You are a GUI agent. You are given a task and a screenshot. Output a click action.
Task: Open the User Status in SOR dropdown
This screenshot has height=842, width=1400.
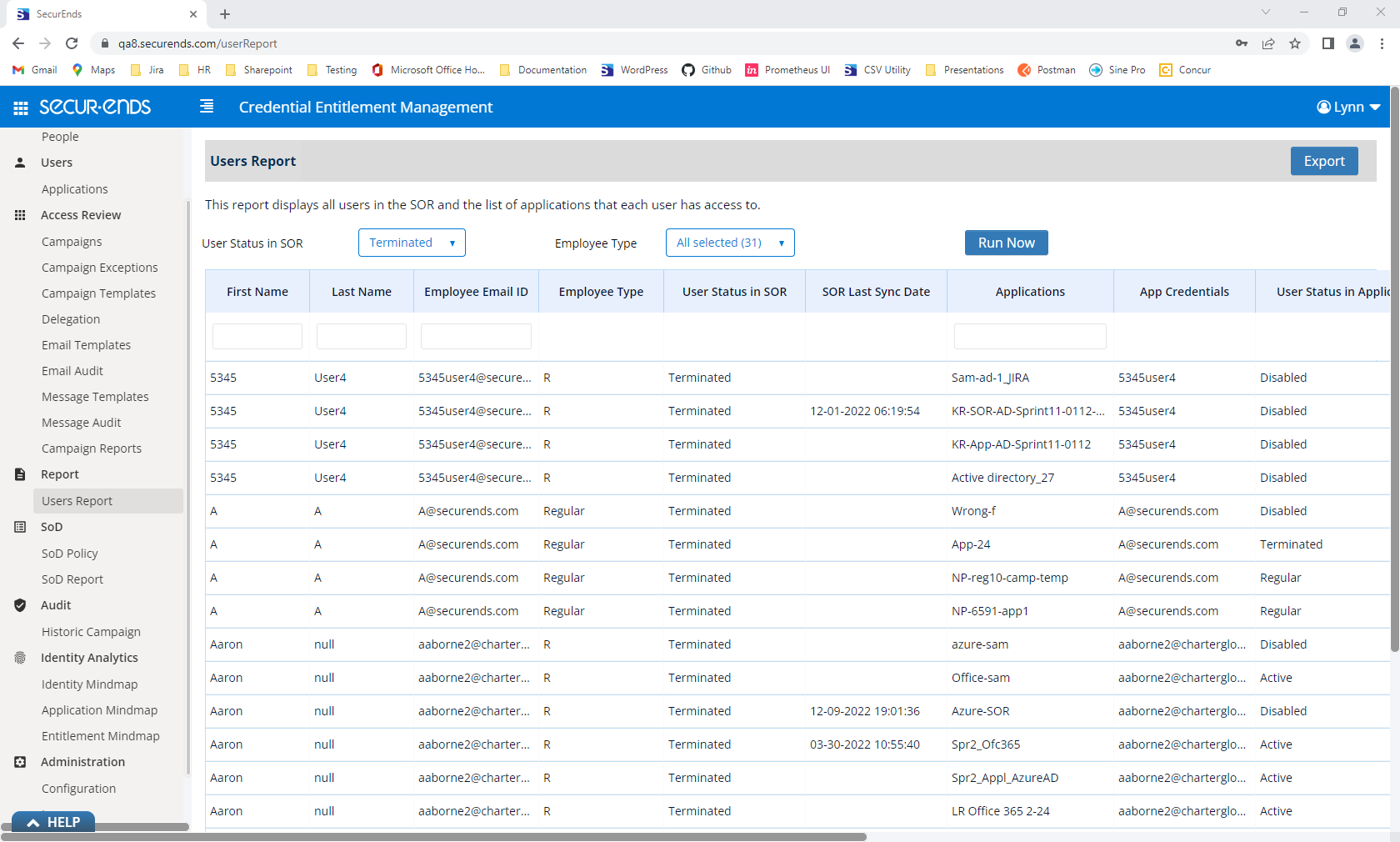[x=411, y=243]
